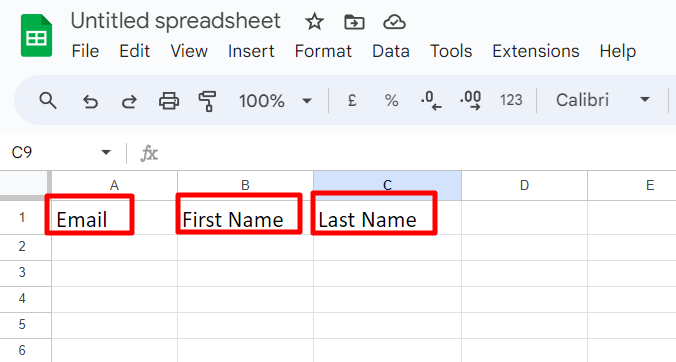Screen dimensions: 676x362
Task: Click the move to folder icon
Action: click(354, 22)
